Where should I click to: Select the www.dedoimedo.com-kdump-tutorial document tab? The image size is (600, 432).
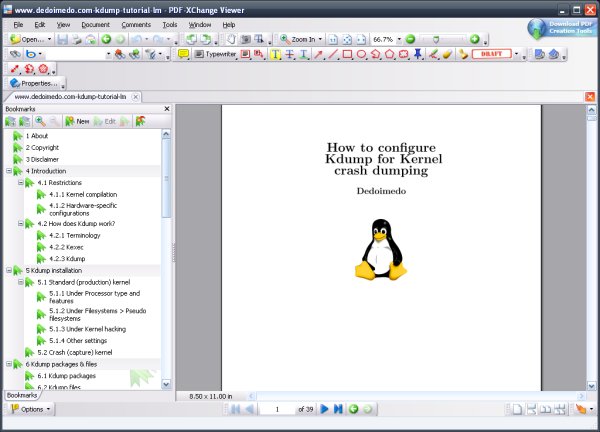coord(70,97)
